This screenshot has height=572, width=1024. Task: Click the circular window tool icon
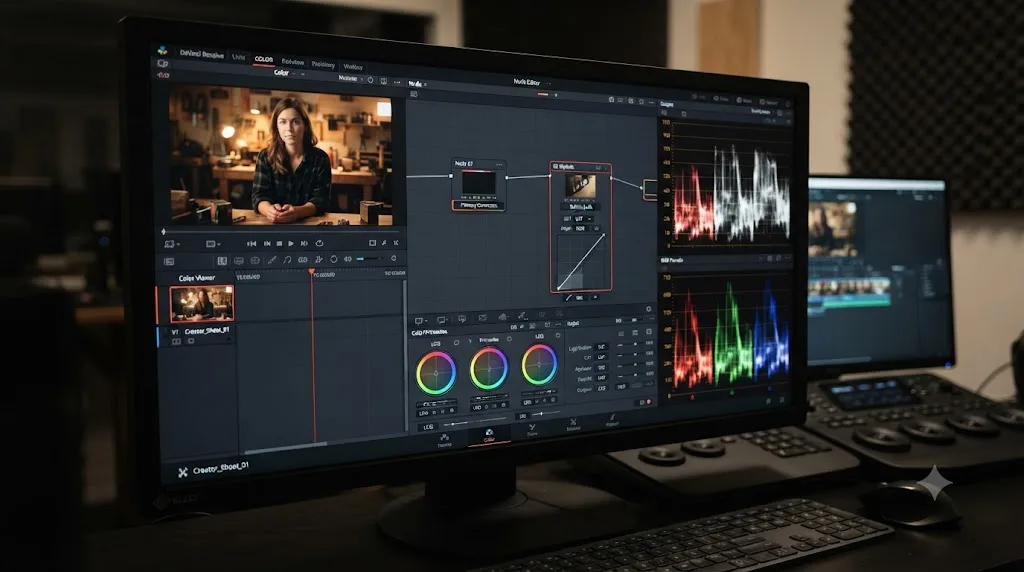[x=334, y=259]
